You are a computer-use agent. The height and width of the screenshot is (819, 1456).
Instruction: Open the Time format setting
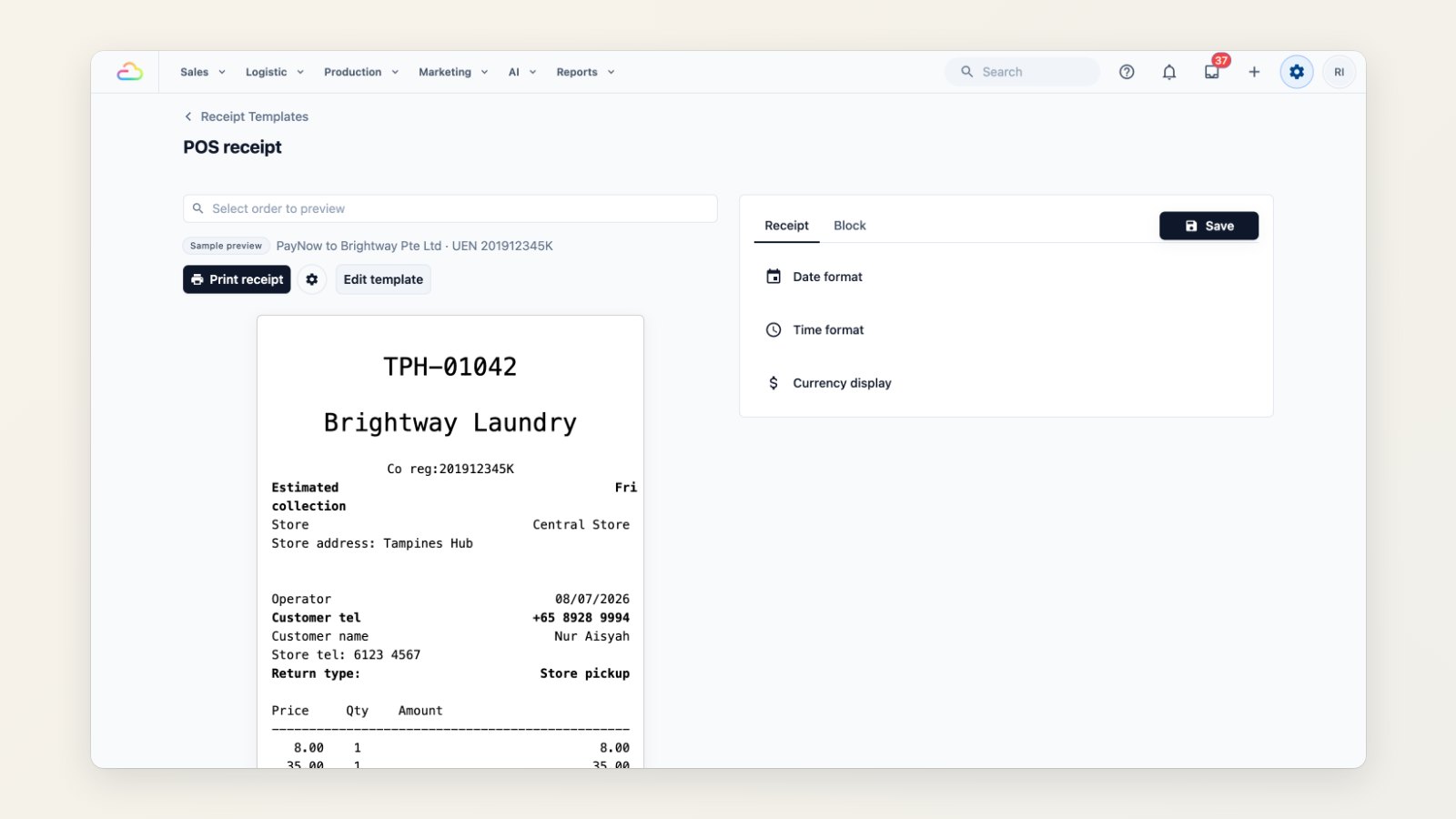click(1006, 330)
